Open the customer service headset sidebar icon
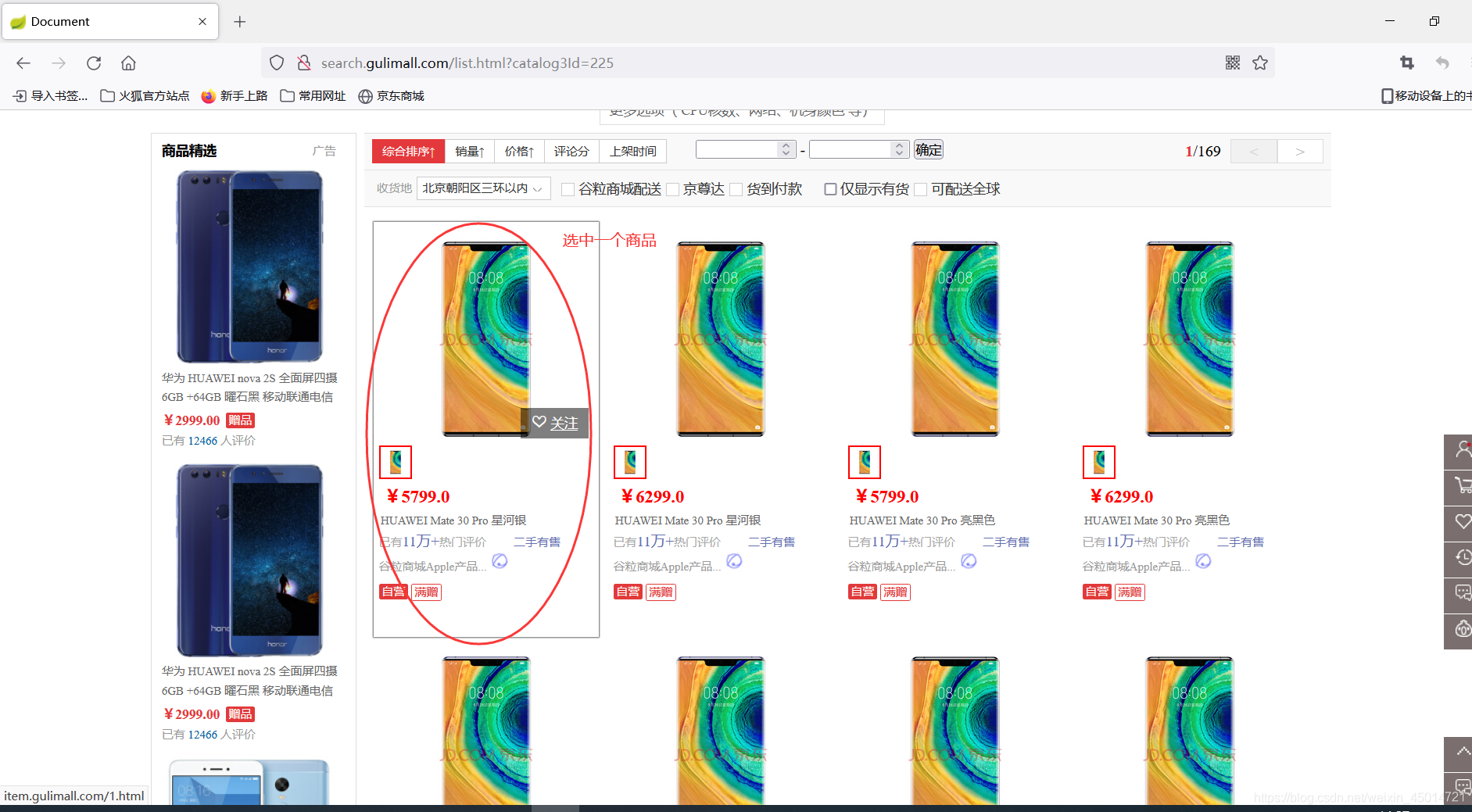1472x812 pixels. click(1459, 631)
